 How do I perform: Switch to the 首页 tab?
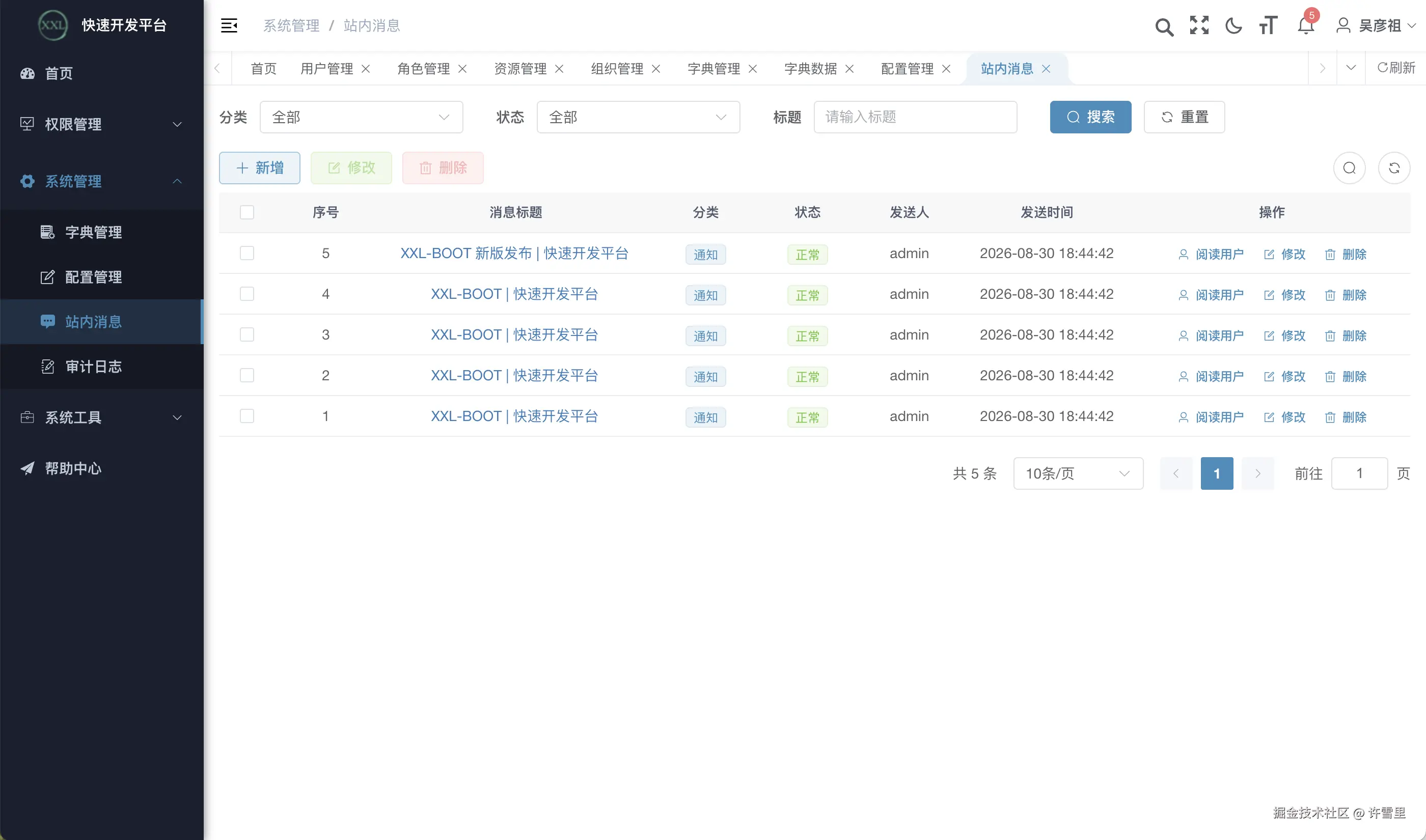264,69
